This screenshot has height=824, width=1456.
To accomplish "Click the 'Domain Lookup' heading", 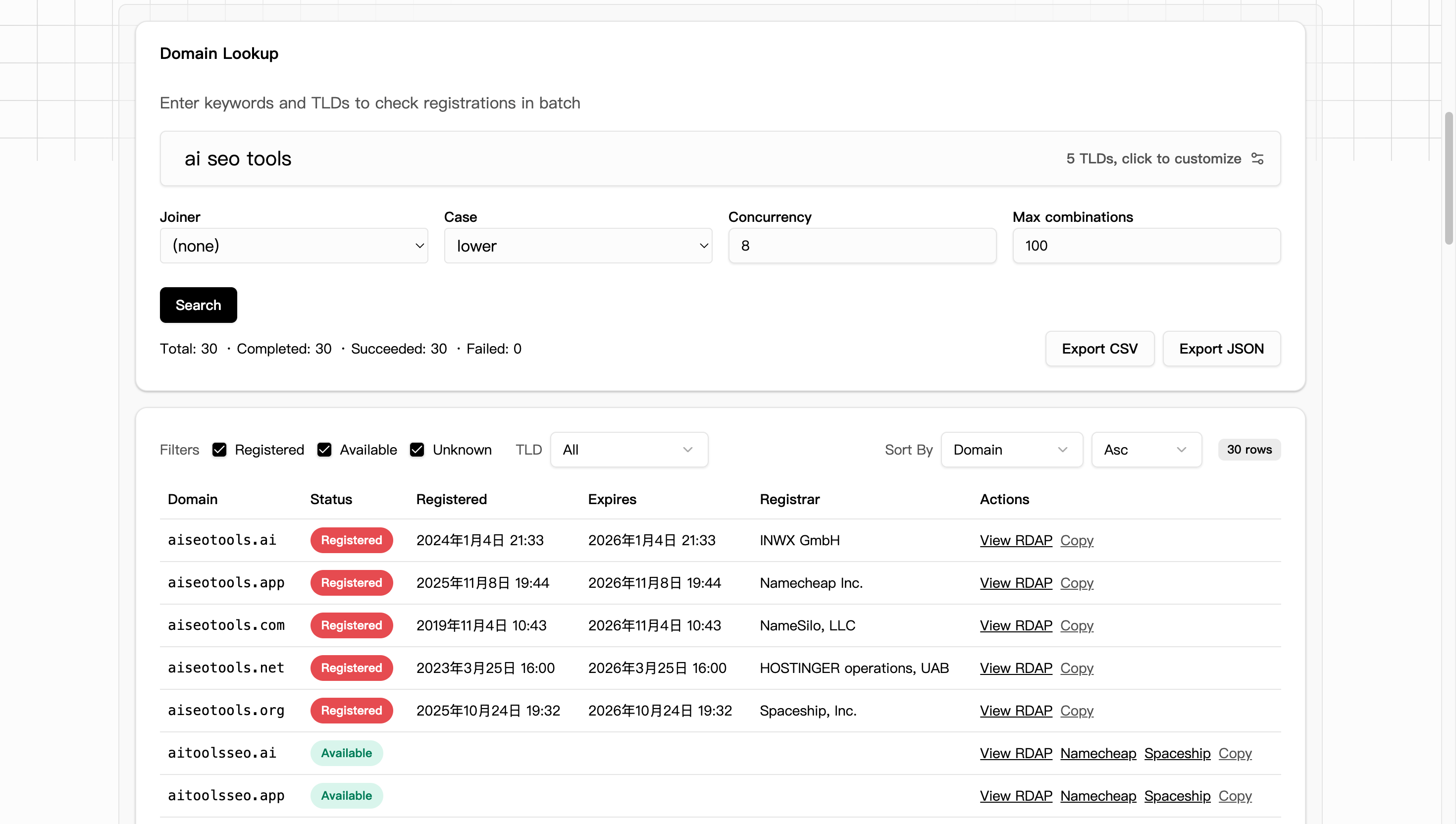I will [x=219, y=53].
